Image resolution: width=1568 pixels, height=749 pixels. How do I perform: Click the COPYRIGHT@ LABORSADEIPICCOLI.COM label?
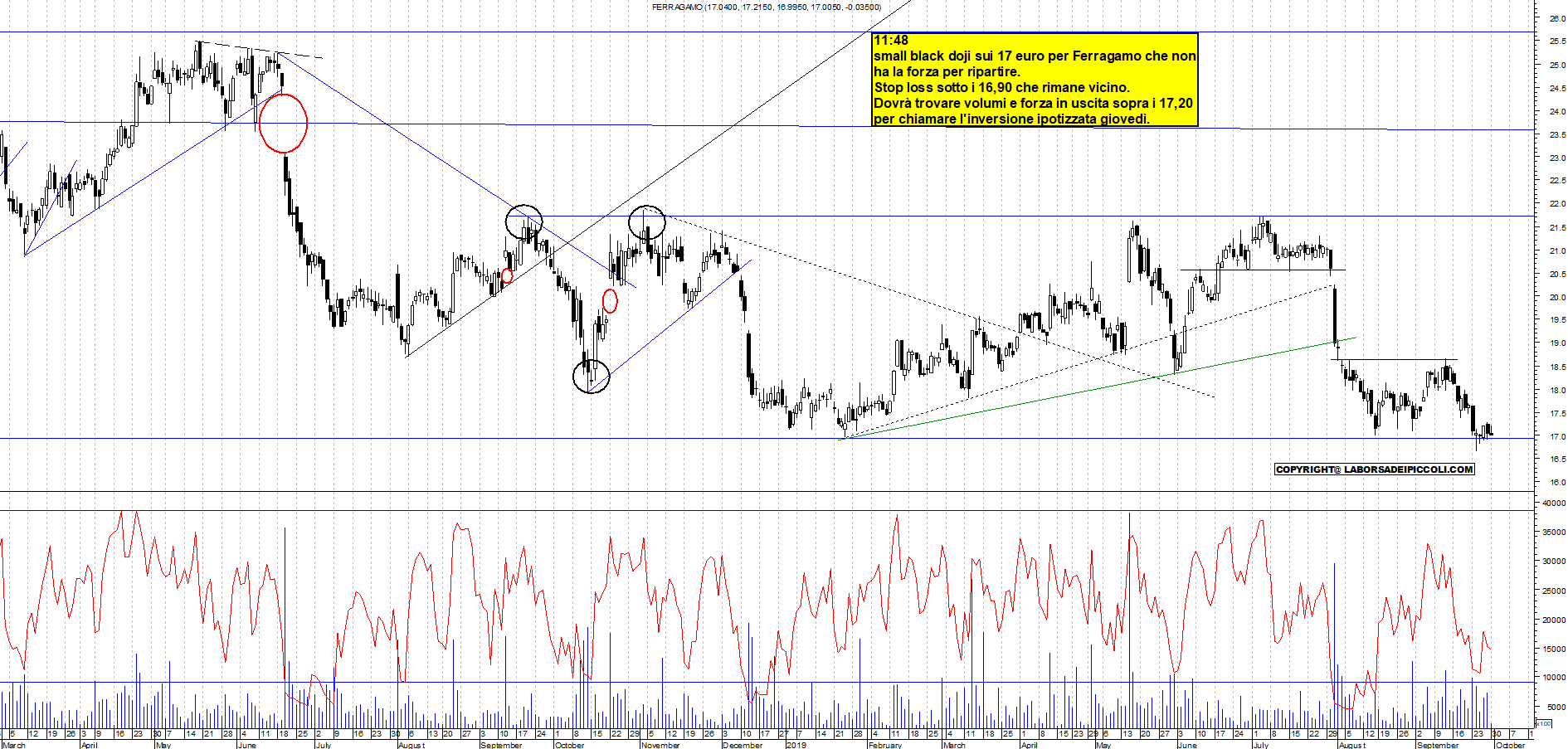click(x=1375, y=469)
